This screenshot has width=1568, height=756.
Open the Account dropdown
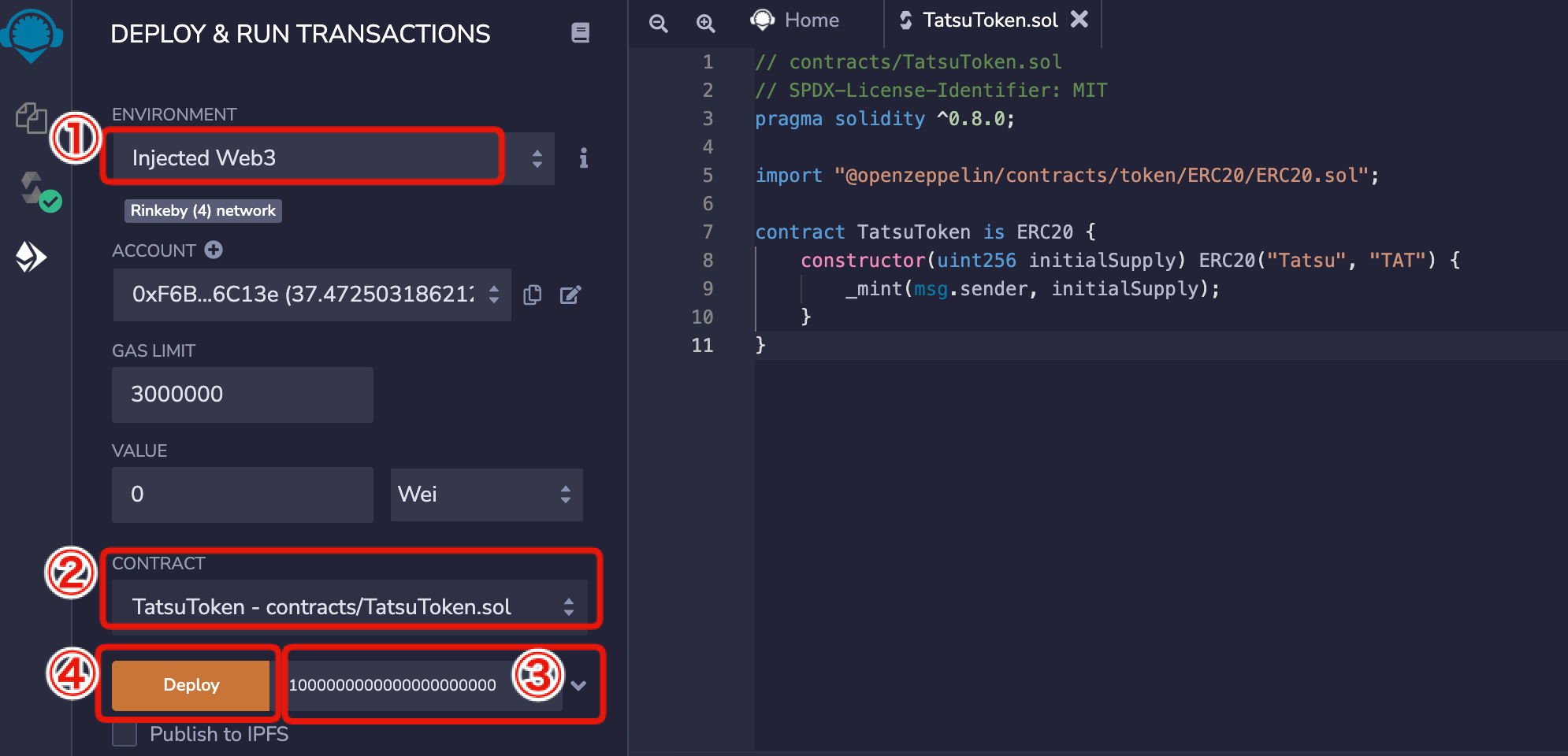coord(312,295)
